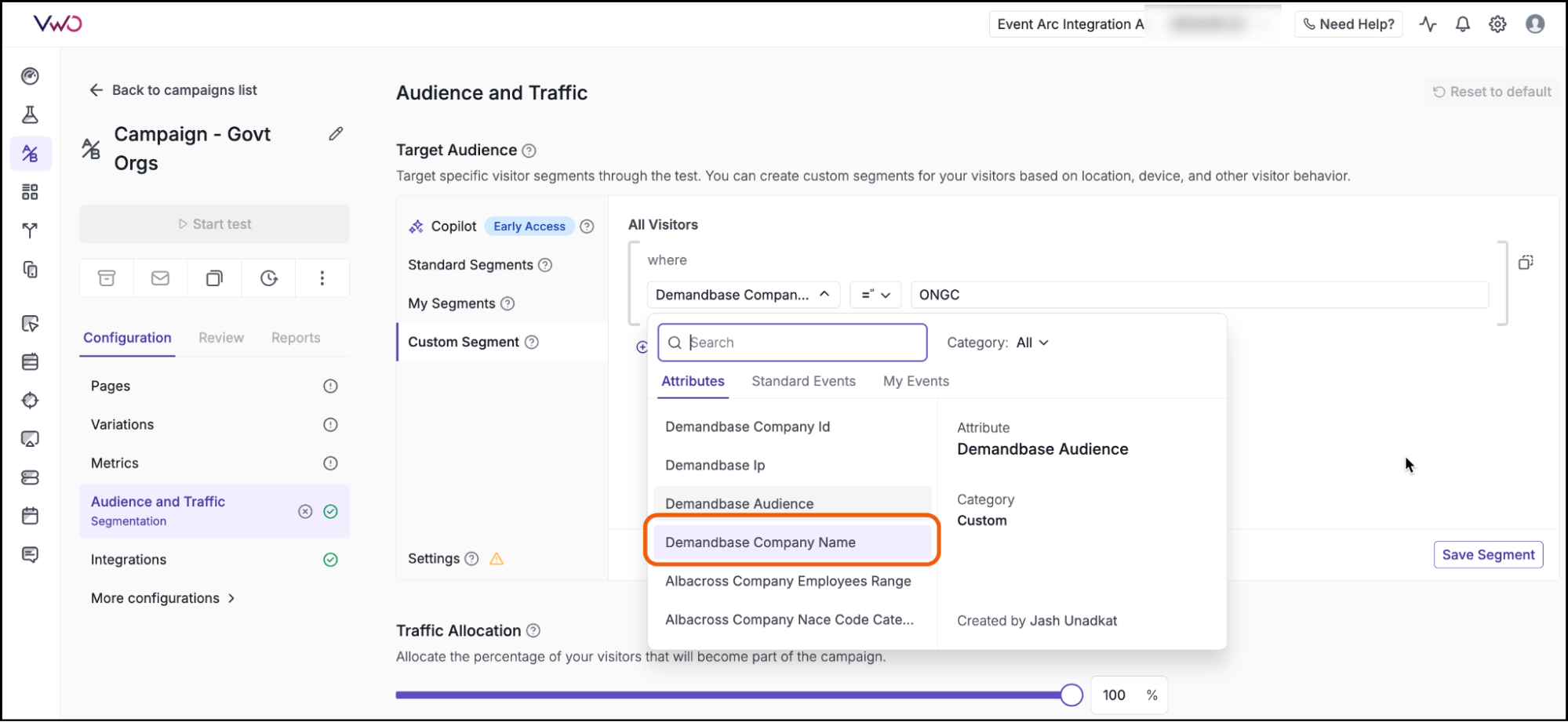Open Pages configuration step
This screenshot has width=1568, height=722.
[x=214, y=386]
